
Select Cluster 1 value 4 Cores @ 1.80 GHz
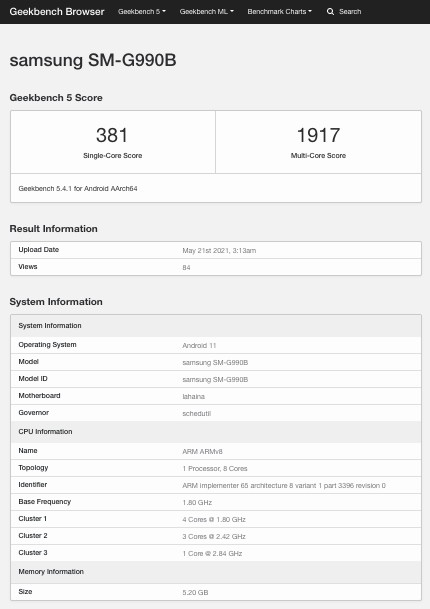214,520
